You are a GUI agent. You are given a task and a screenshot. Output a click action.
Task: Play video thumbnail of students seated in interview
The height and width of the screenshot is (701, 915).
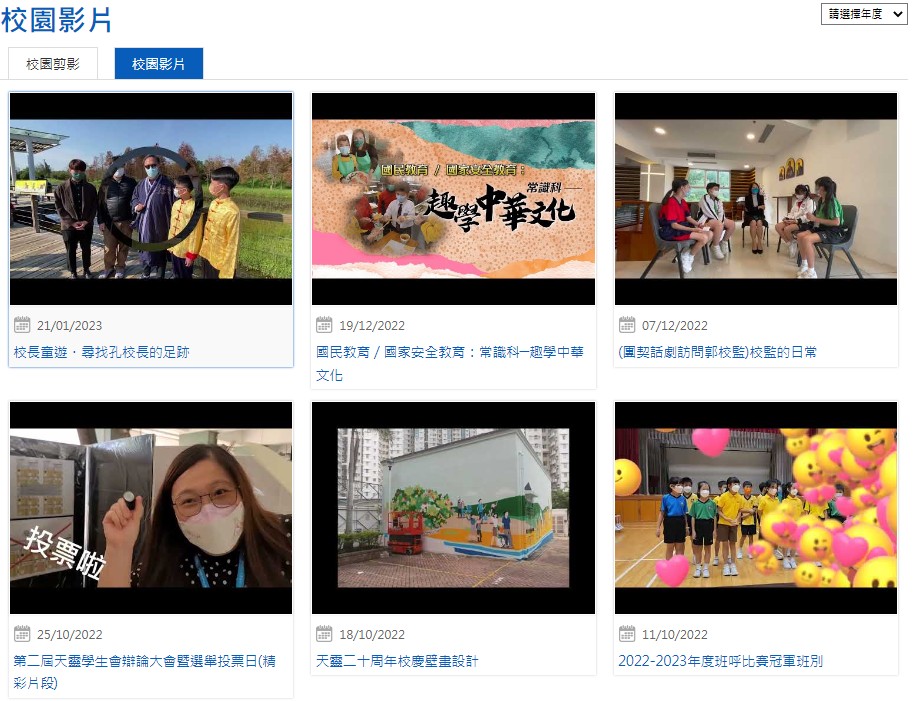click(x=756, y=199)
